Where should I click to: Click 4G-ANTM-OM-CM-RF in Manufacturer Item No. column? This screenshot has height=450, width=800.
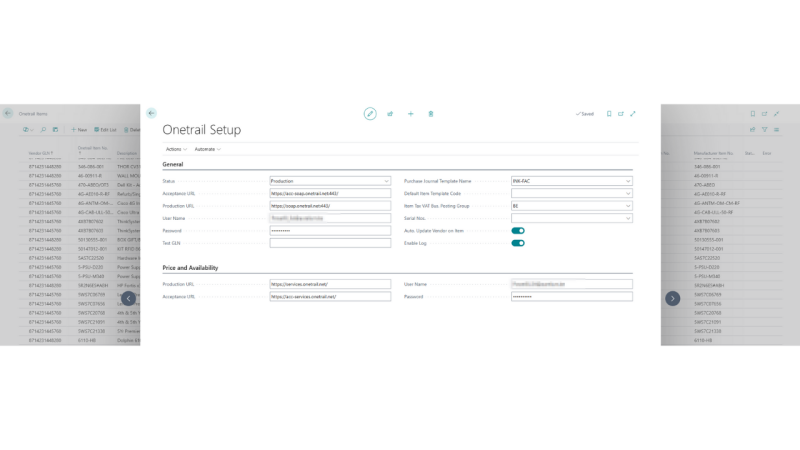pos(716,203)
